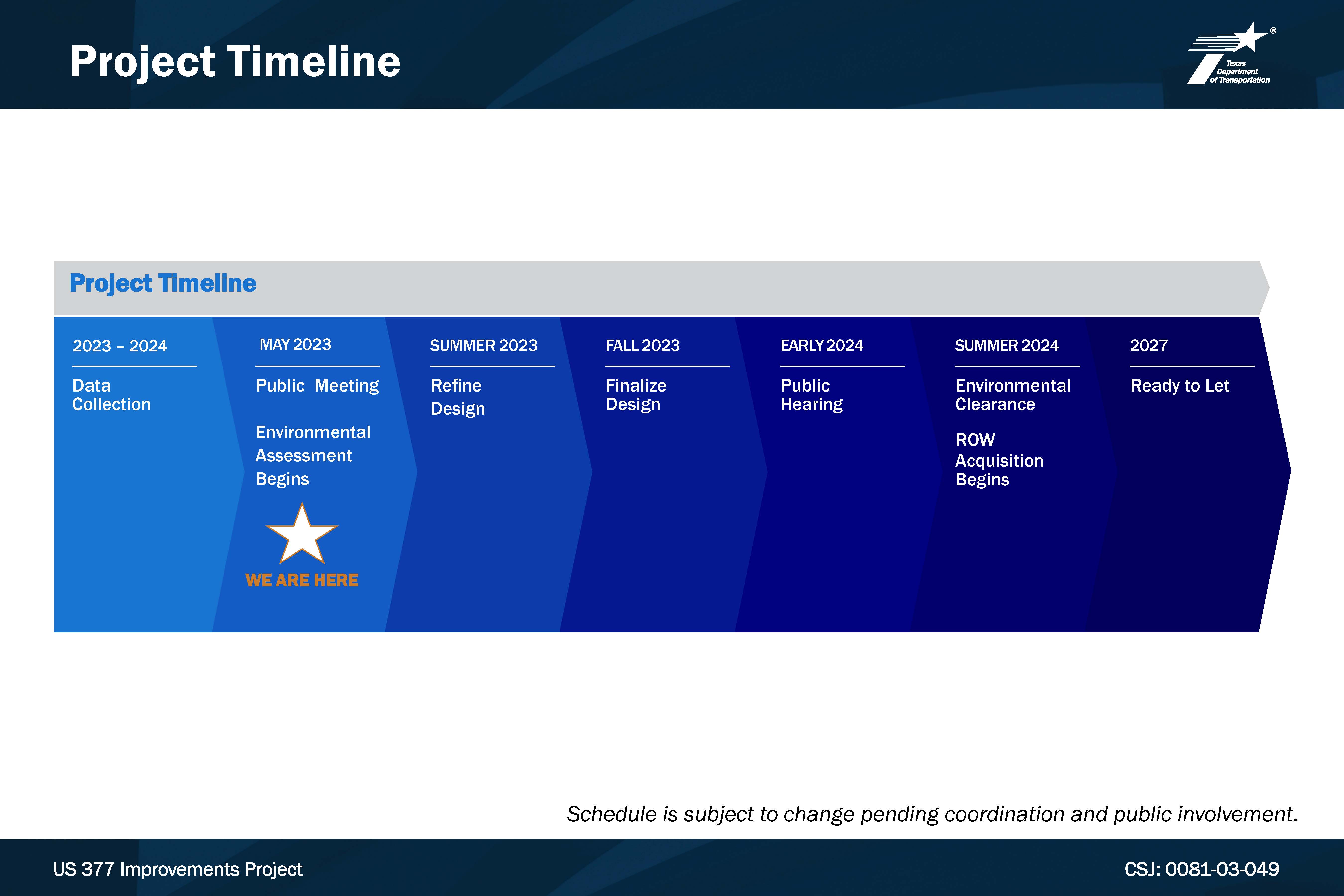This screenshot has width=1344, height=896.
Task: Select the FALL 2023 timeline date
Action: (642, 346)
